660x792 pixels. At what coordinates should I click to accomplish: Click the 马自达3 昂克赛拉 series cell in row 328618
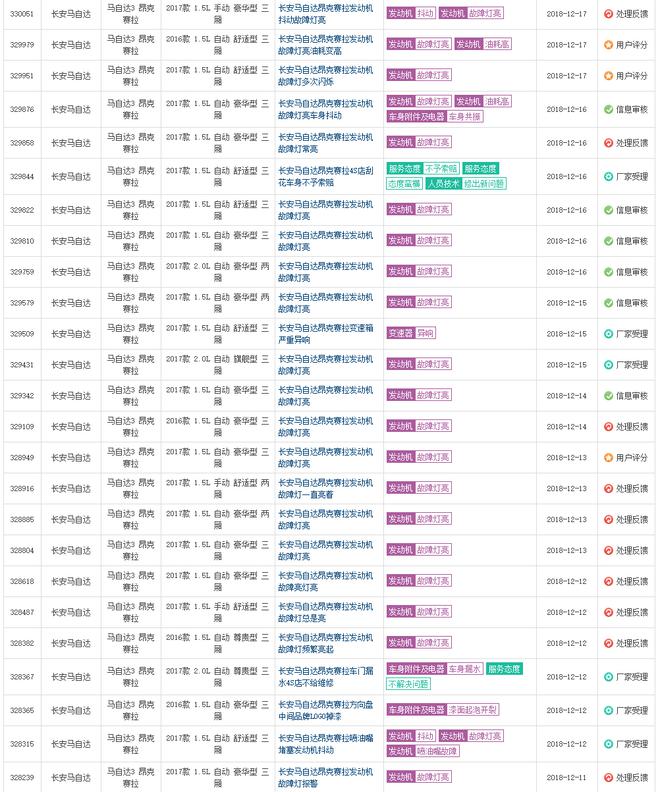pos(131,581)
